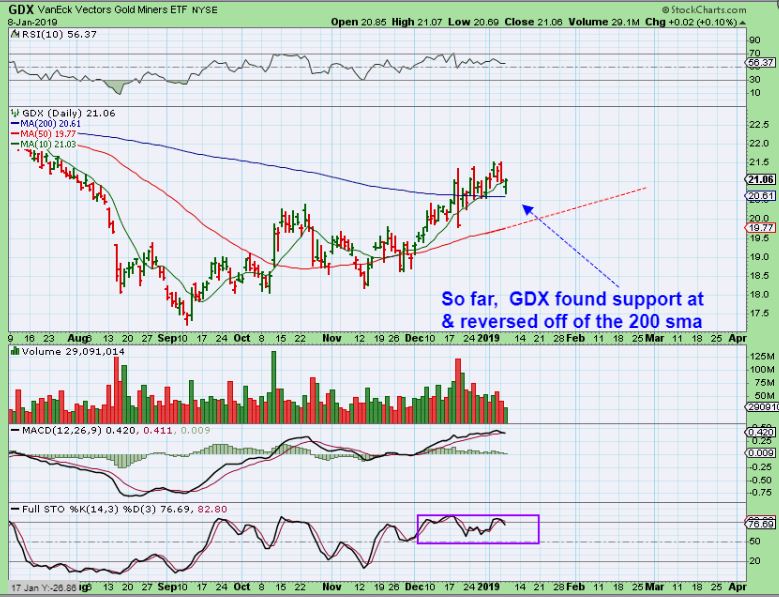Image resolution: width=779 pixels, height=597 pixels.
Task: Click the 50M volume axis label
Action: point(763,396)
